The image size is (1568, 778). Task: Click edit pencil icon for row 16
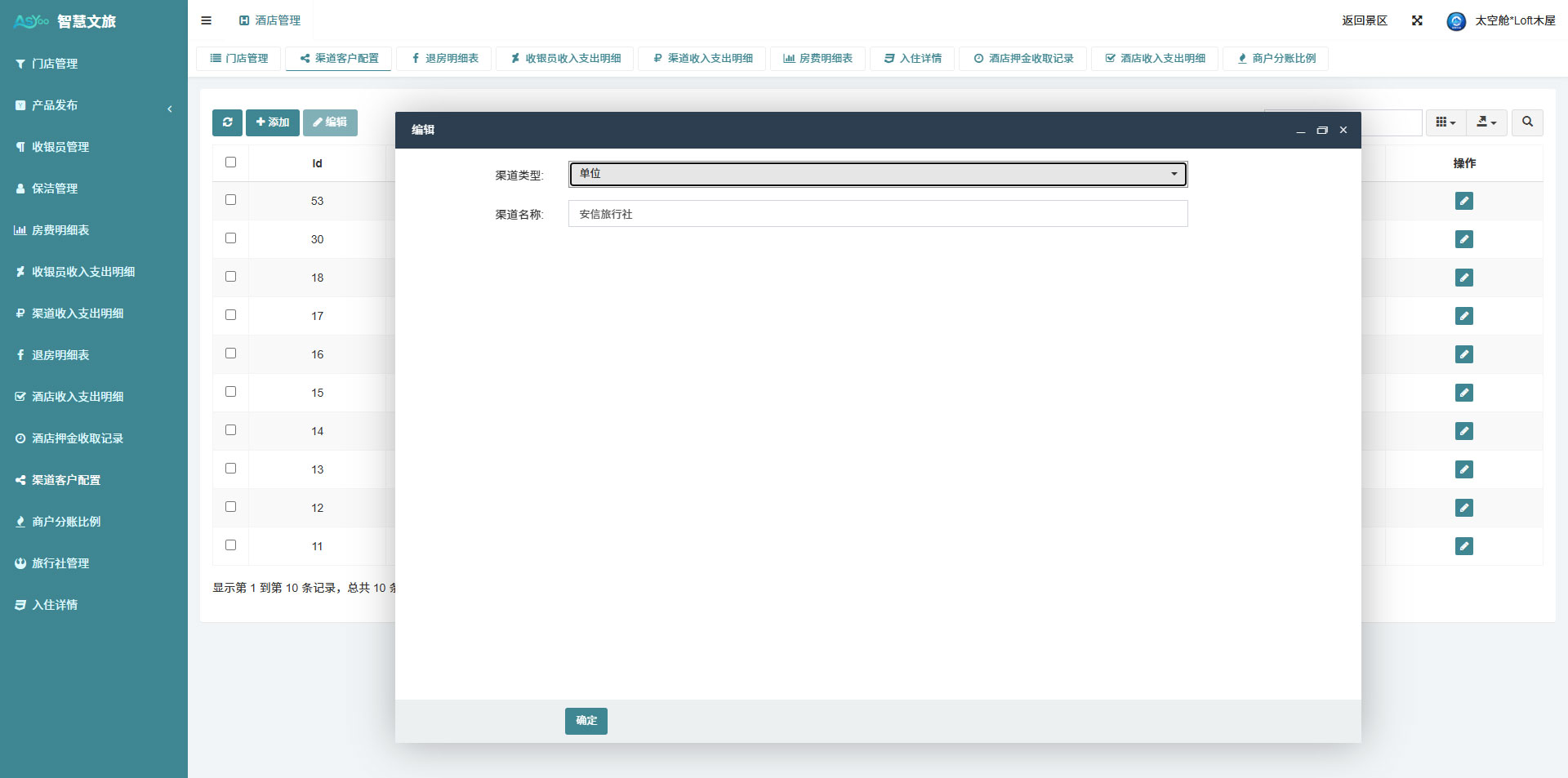point(1464,354)
